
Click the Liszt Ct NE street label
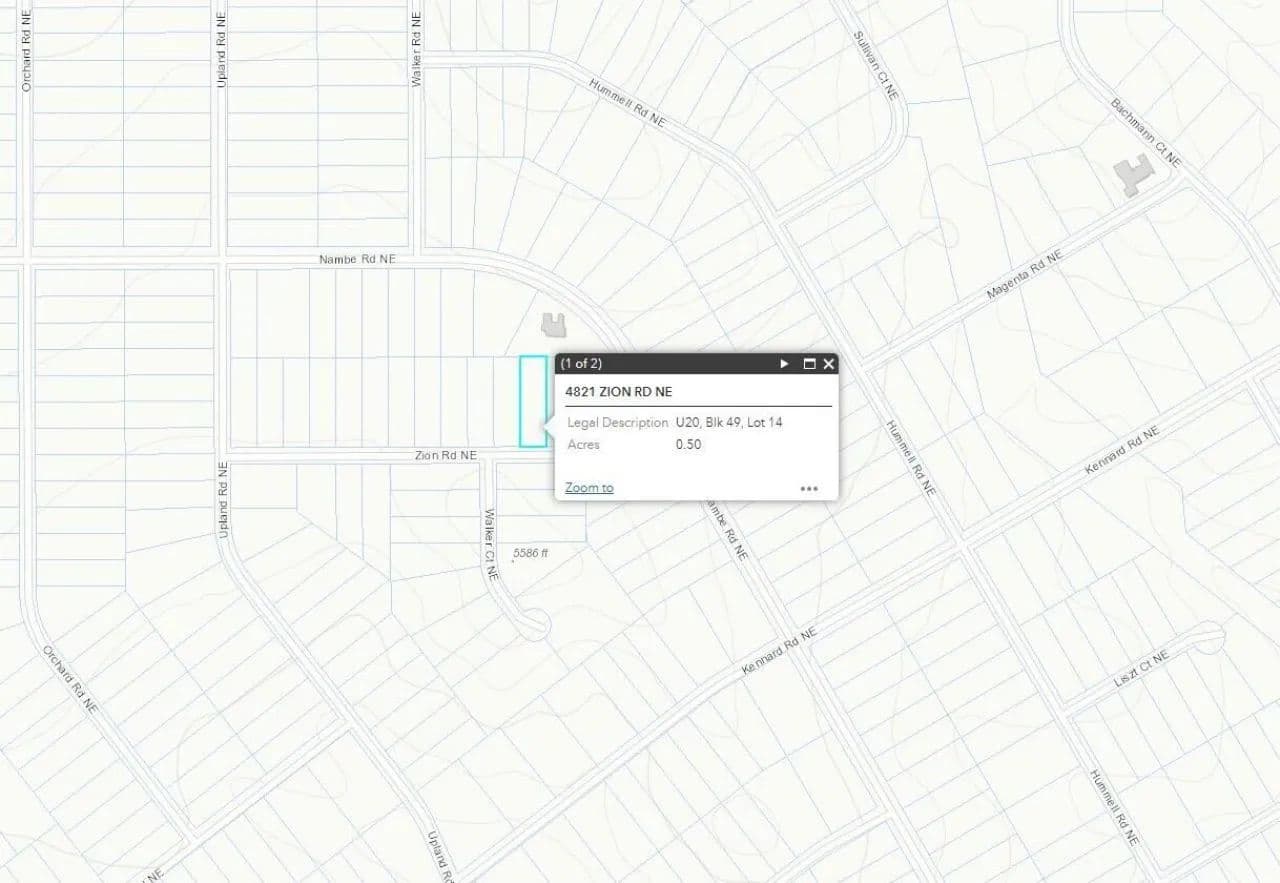1142,669
